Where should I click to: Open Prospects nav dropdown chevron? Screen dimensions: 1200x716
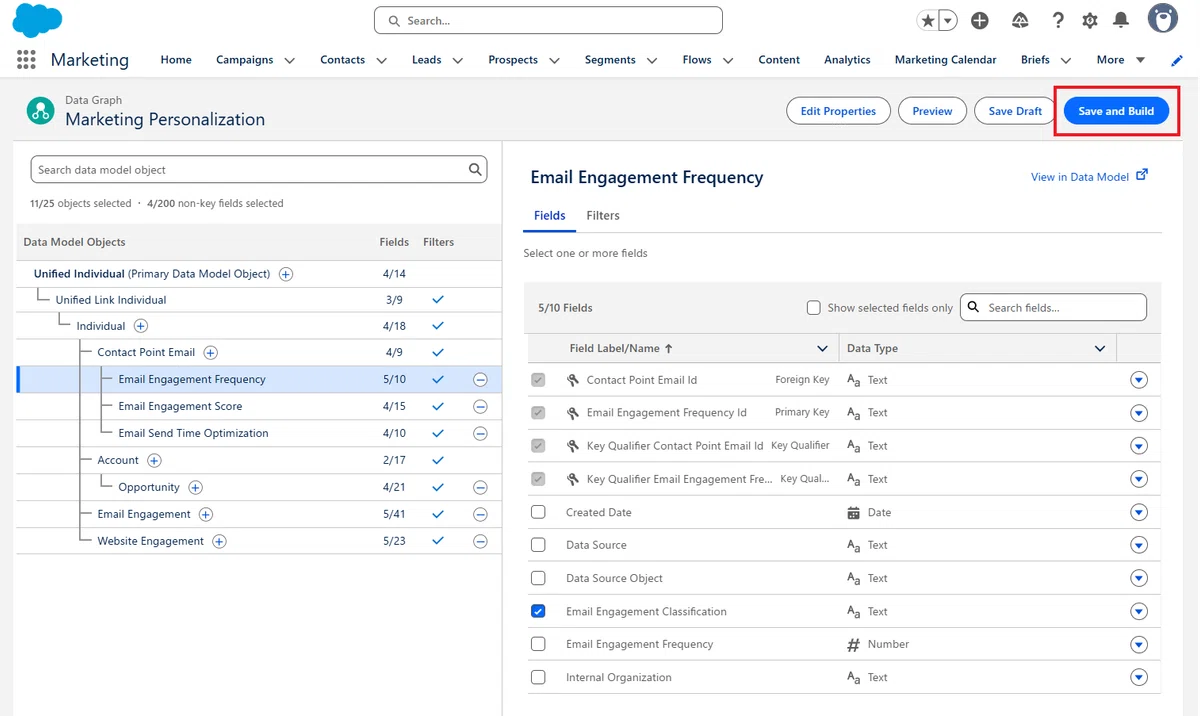click(x=554, y=61)
